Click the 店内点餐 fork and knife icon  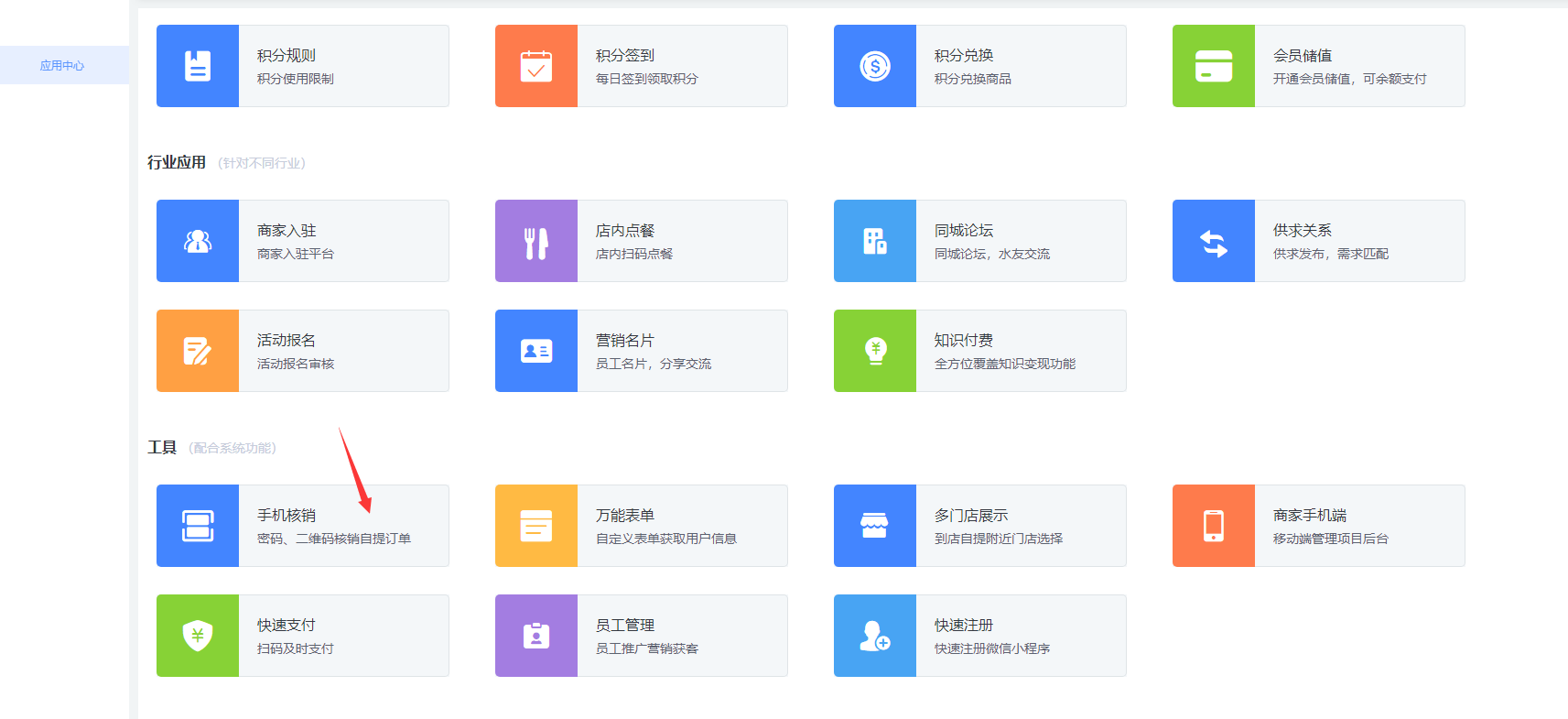(536, 241)
